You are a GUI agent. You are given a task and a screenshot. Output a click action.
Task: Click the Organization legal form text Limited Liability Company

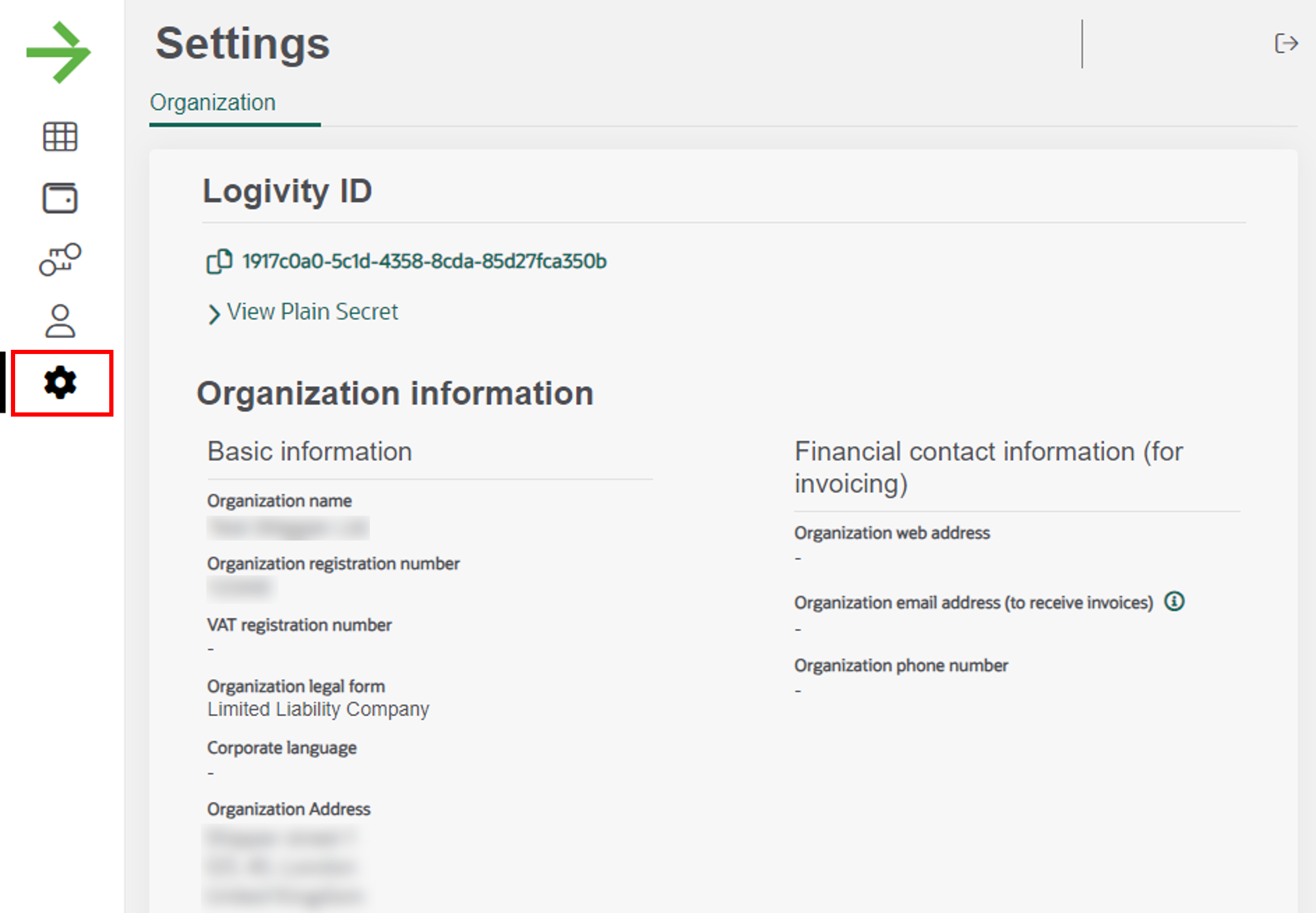click(x=318, y=709)
